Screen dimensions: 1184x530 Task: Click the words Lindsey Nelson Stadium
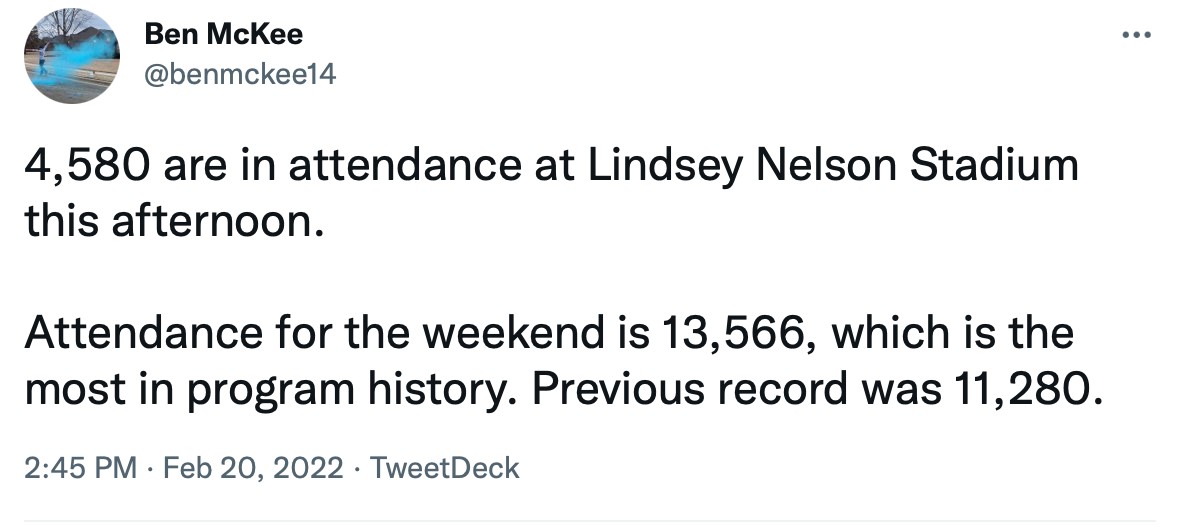click(x=832, y=166)
